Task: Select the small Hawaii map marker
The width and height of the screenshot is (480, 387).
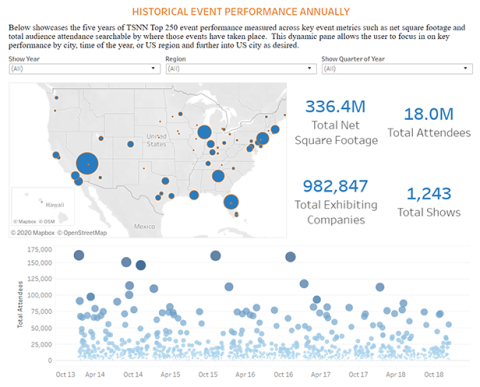Action: [x=42, y=202]
